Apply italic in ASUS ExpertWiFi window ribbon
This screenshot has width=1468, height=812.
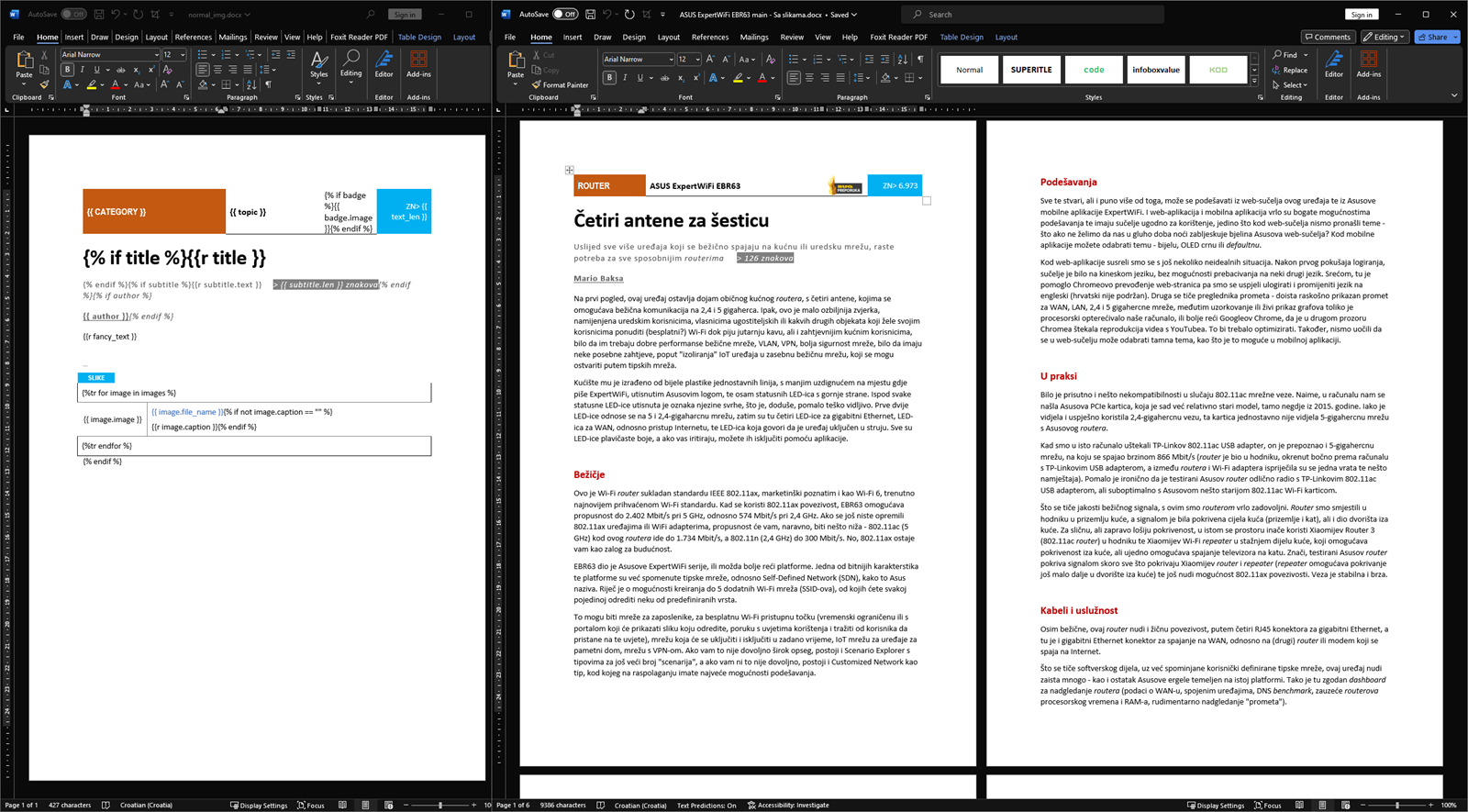626,78
